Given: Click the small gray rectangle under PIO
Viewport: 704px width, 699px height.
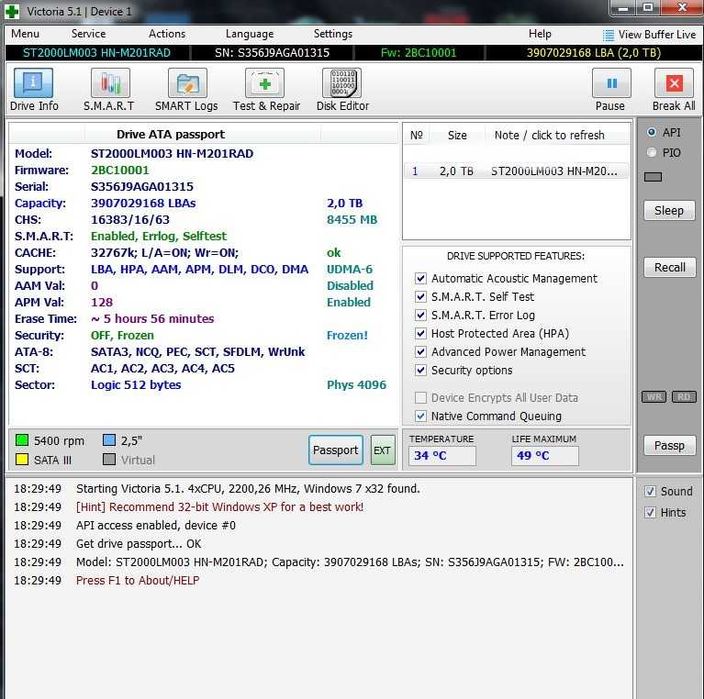Looking at the screenshot, I should click(652, 176).
